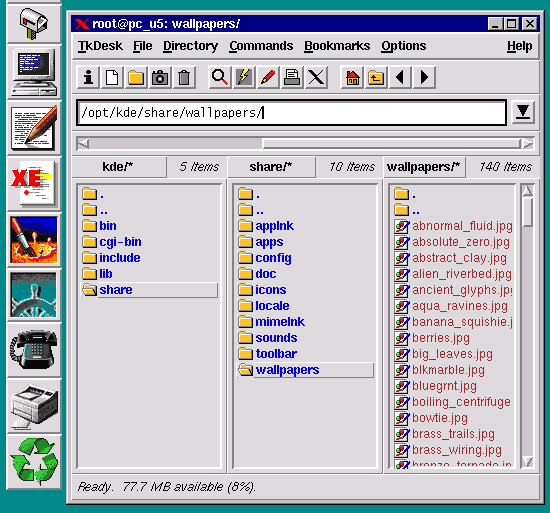Select the lib folder
Viewport: 550px width, 513px height.
pyautogui.click(x=98, y=274)
